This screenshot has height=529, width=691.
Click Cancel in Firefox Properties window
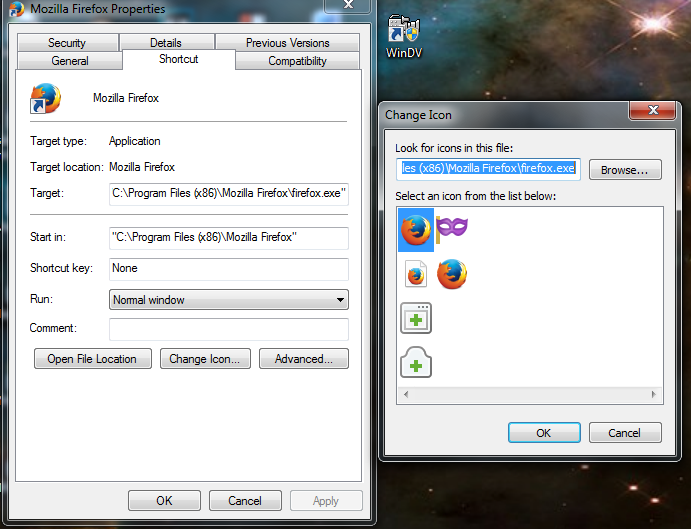[245, 501]
